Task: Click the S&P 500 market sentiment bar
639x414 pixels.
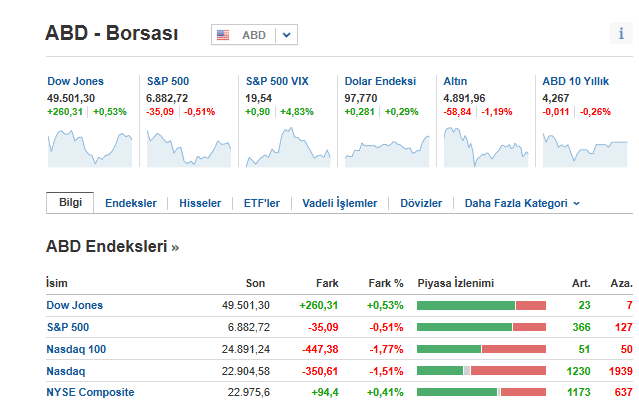Action: (481, 327)
